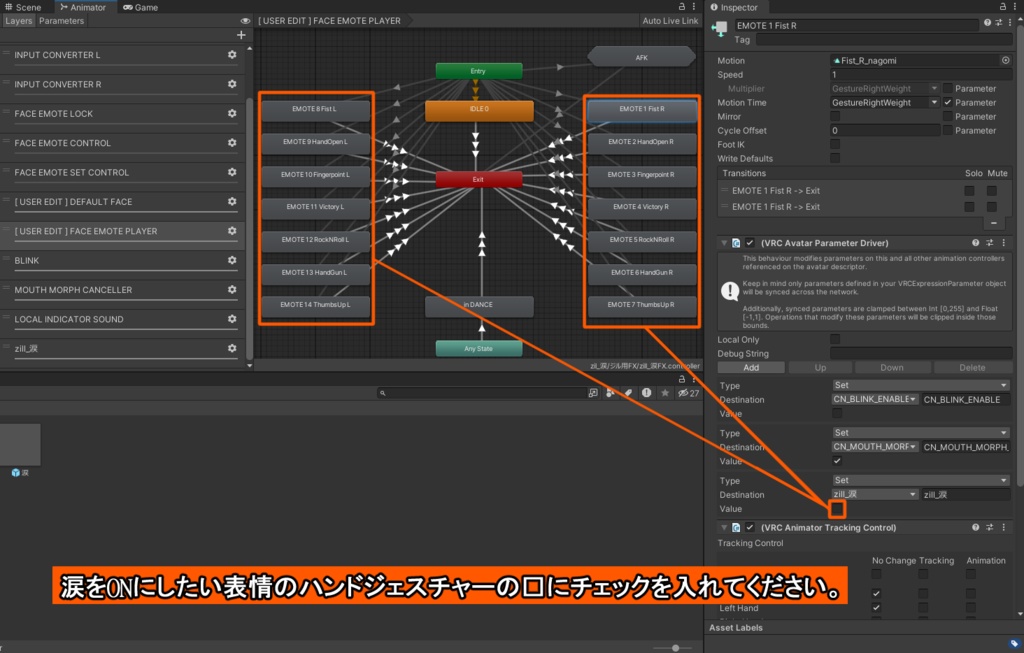Add a new animator layer with plus icon
1024x653 pixels.
(241, 35)
